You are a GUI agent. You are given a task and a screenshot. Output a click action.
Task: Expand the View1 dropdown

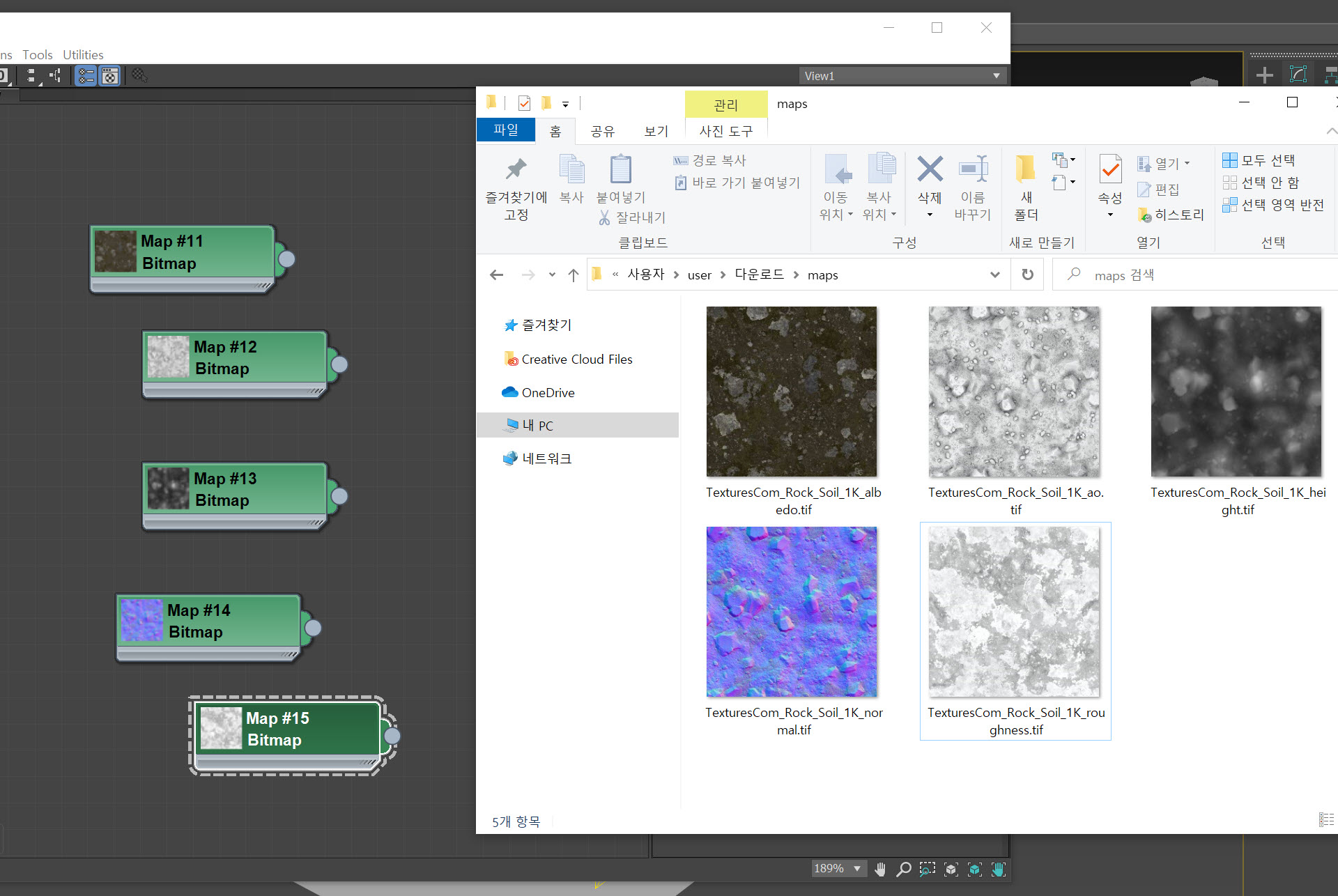[x=996, y=76]
